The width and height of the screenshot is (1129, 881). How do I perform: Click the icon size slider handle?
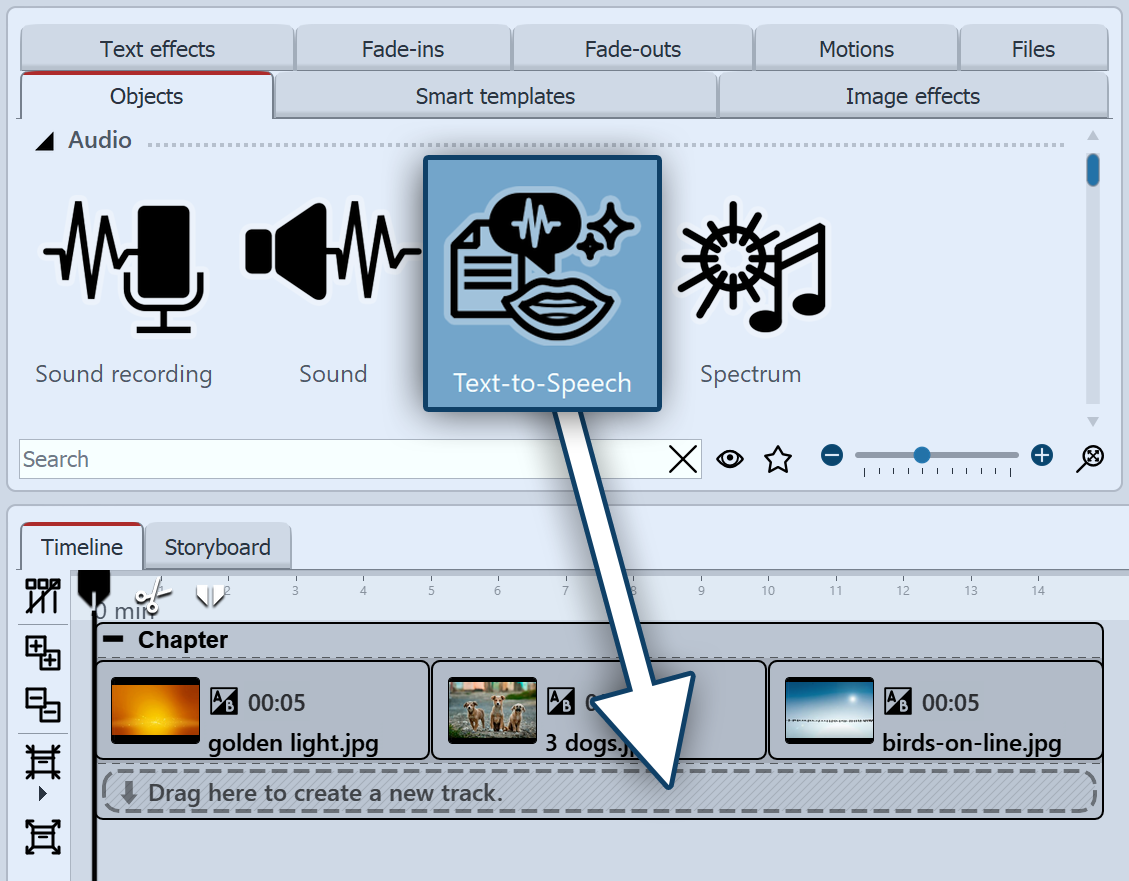(922, 456)
